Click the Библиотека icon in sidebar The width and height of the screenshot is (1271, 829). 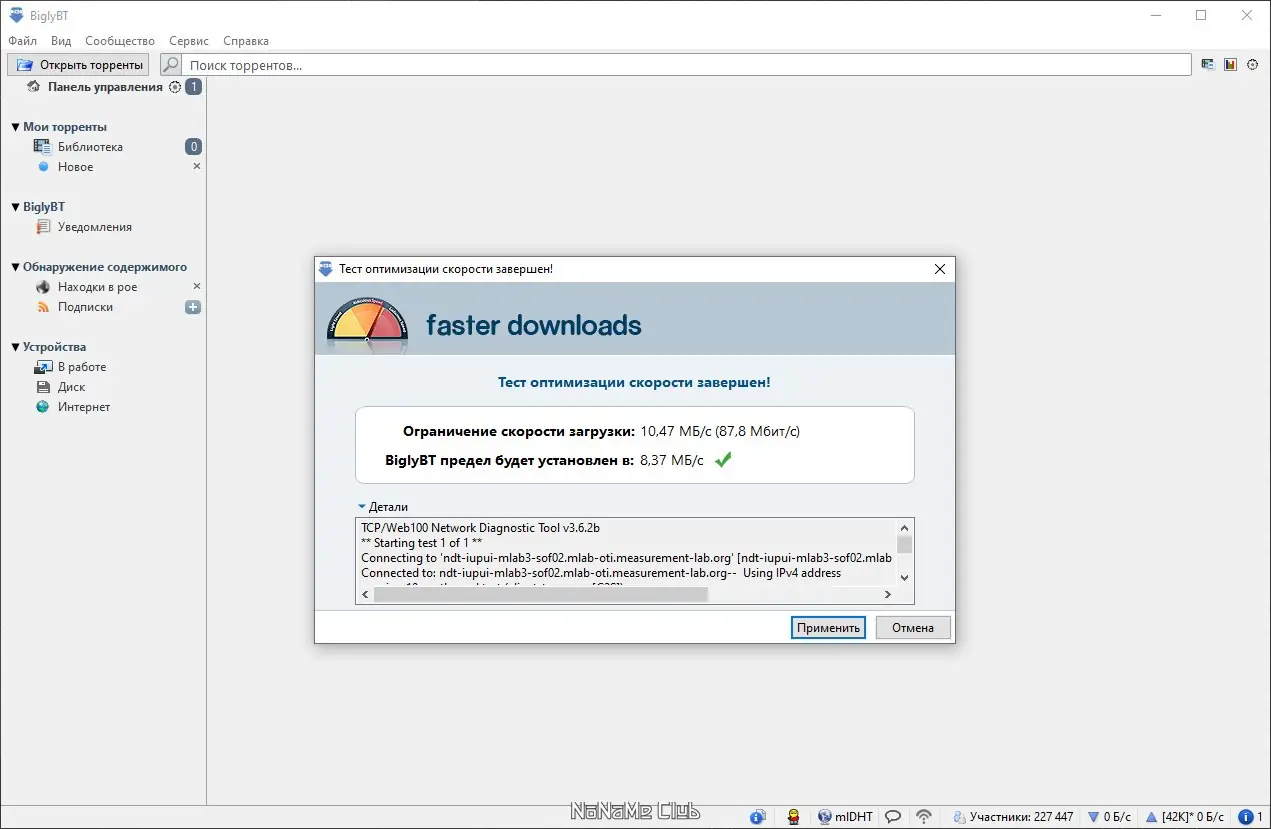point(42,147)
